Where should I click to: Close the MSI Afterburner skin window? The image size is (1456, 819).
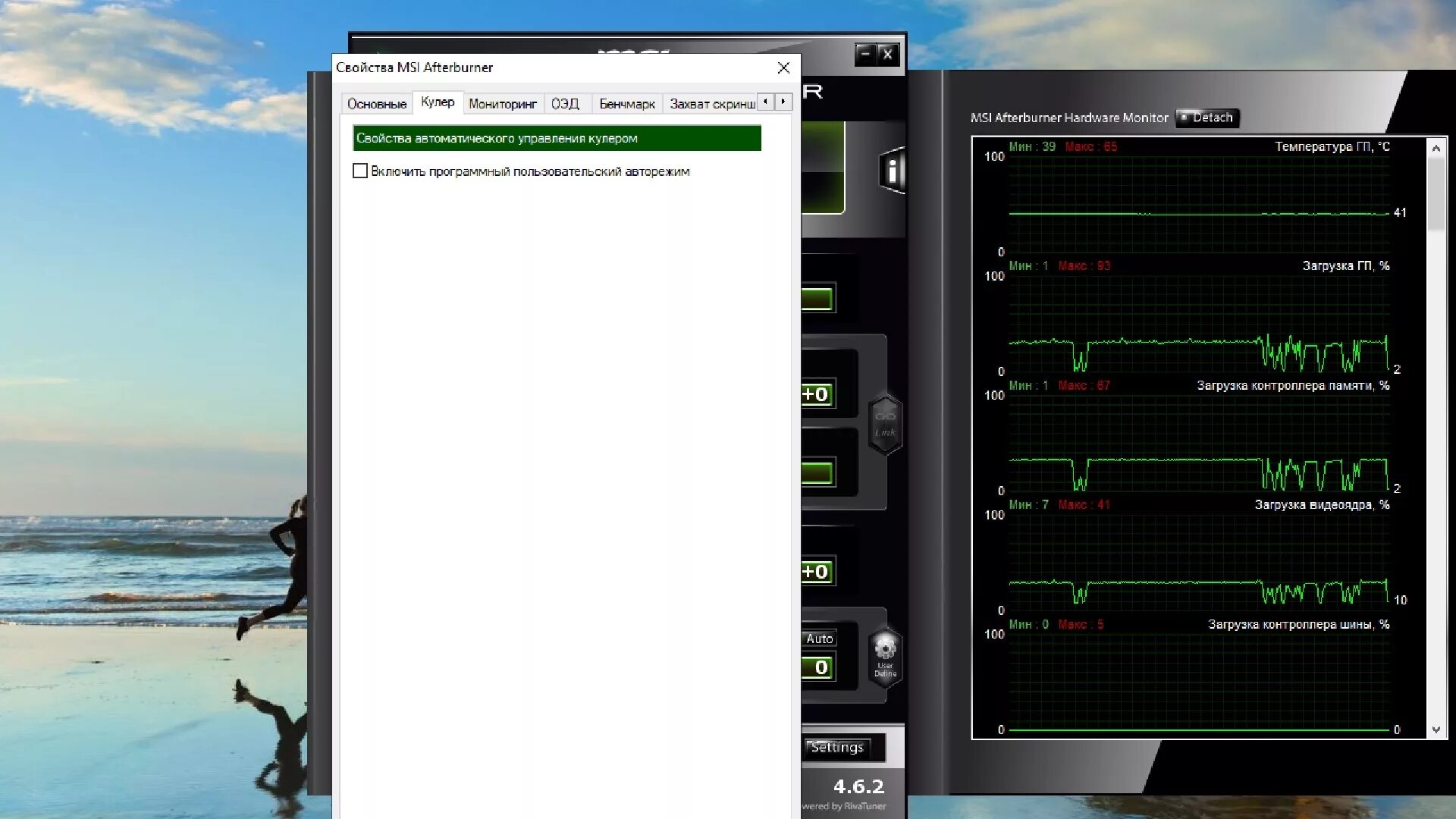[x=888, y=54]
